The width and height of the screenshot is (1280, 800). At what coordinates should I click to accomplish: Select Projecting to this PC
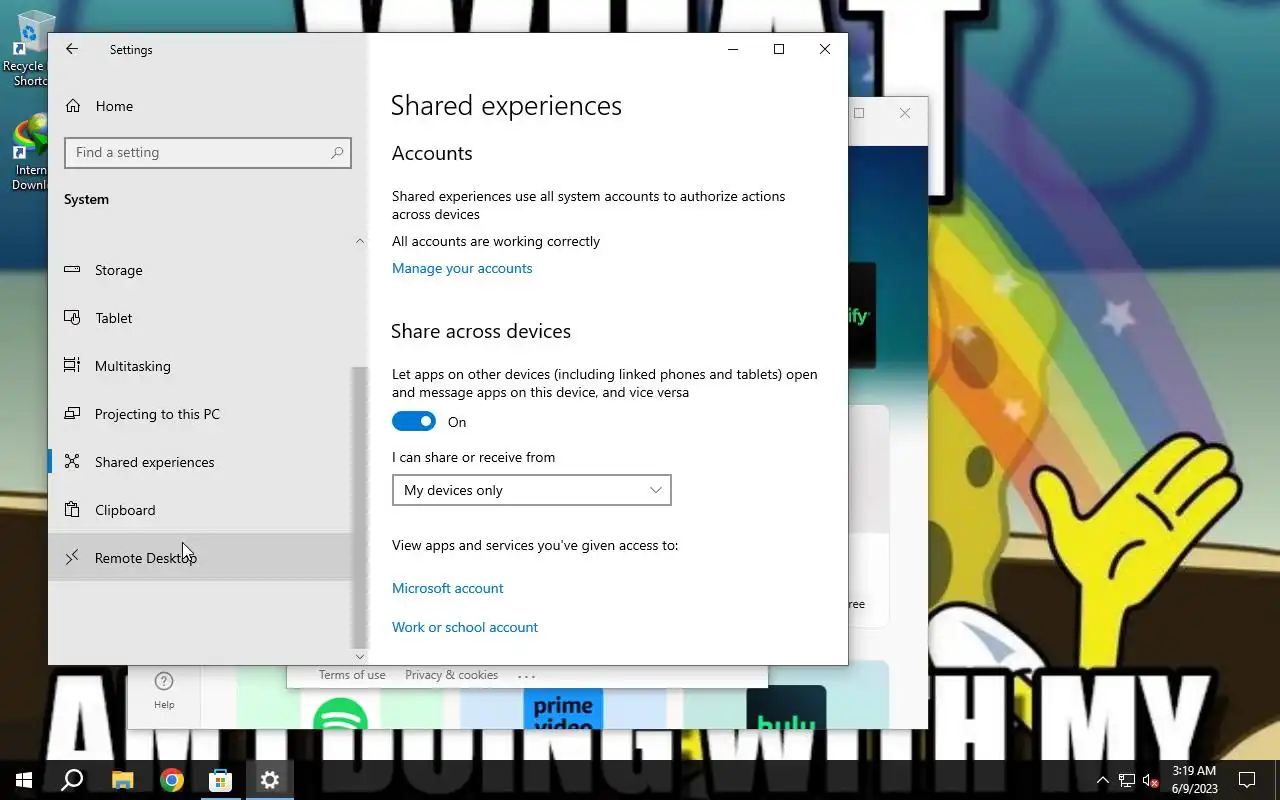click(x=200, y=414)
